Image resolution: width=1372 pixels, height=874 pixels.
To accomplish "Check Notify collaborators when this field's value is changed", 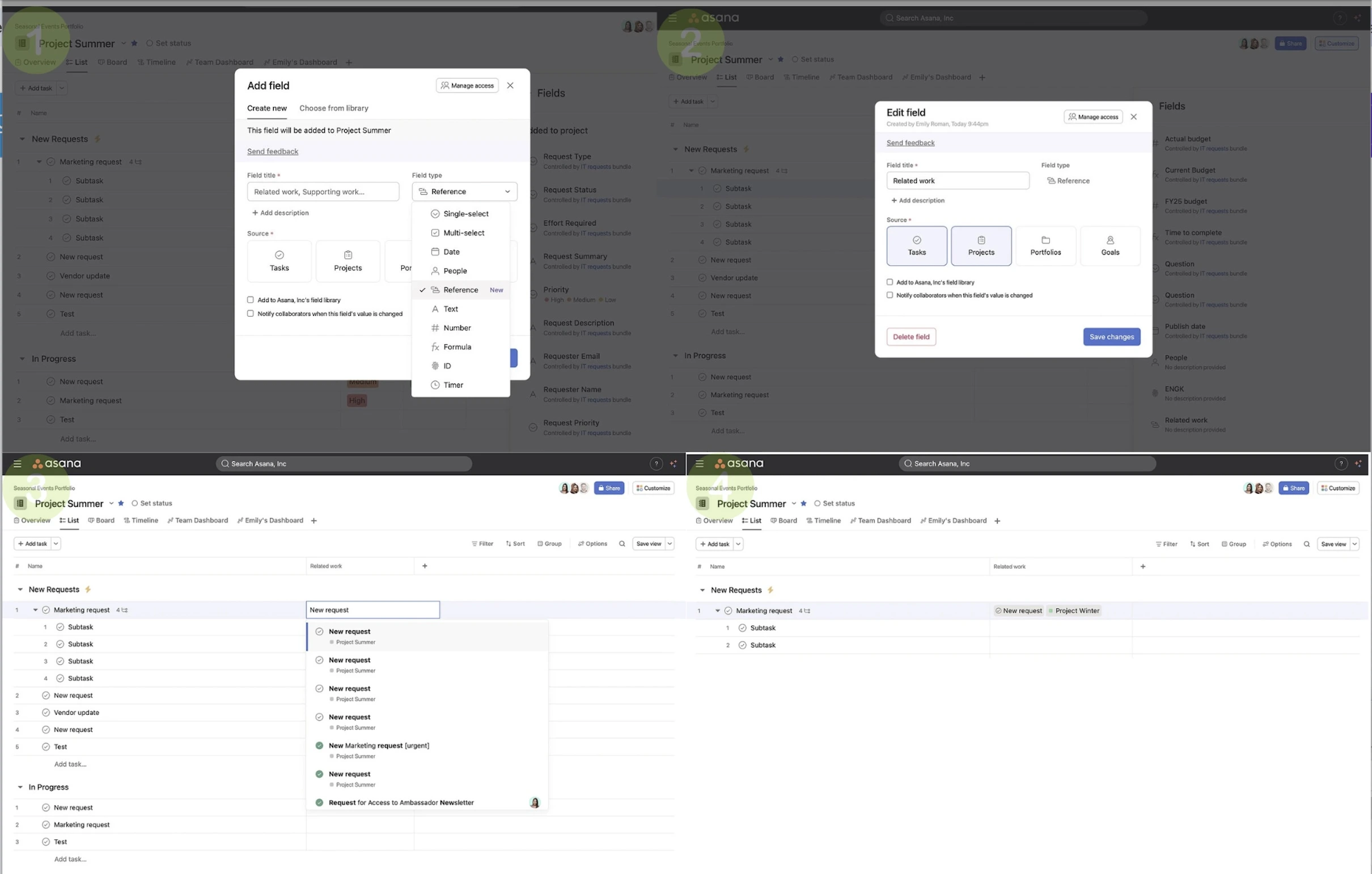I will click(251, 313).
